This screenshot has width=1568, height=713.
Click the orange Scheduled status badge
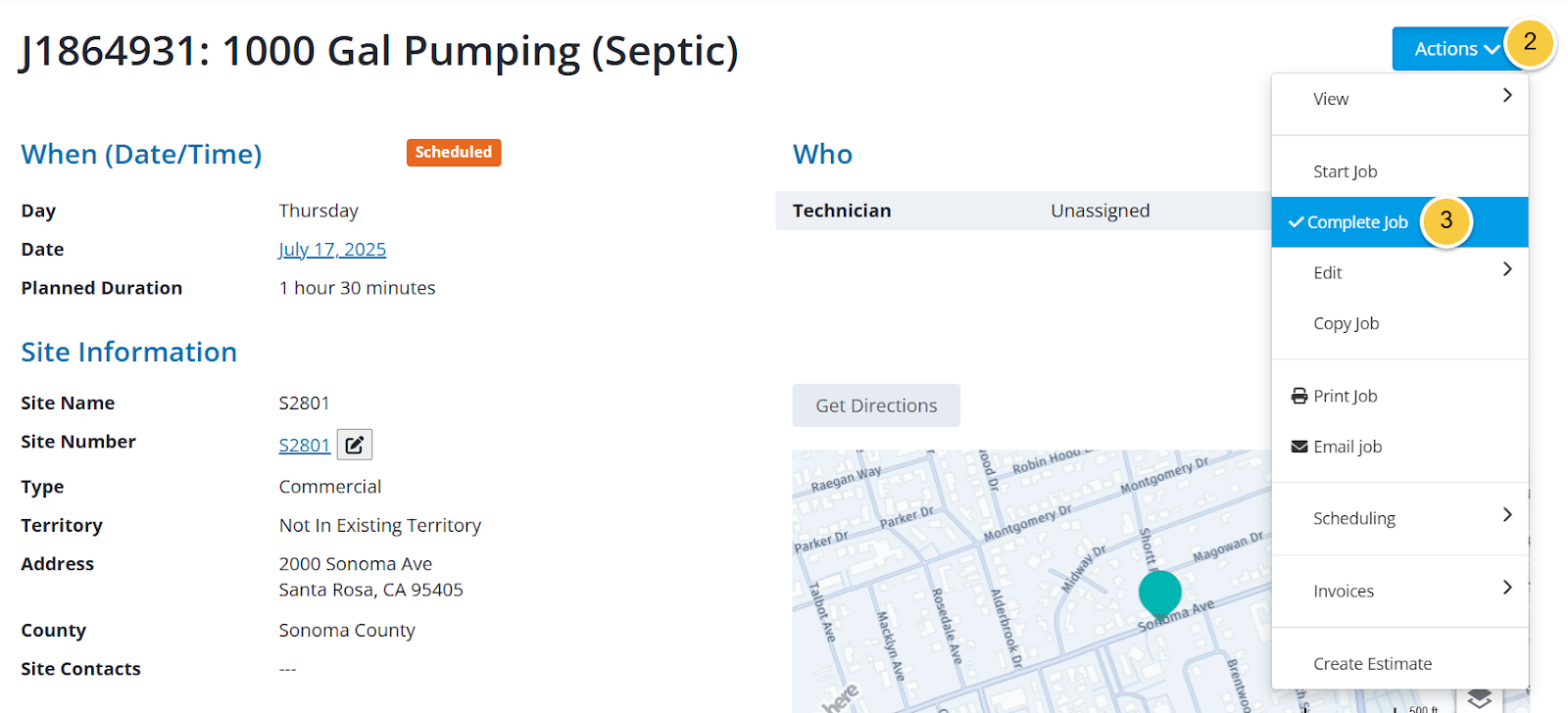(x=454, y=153)
